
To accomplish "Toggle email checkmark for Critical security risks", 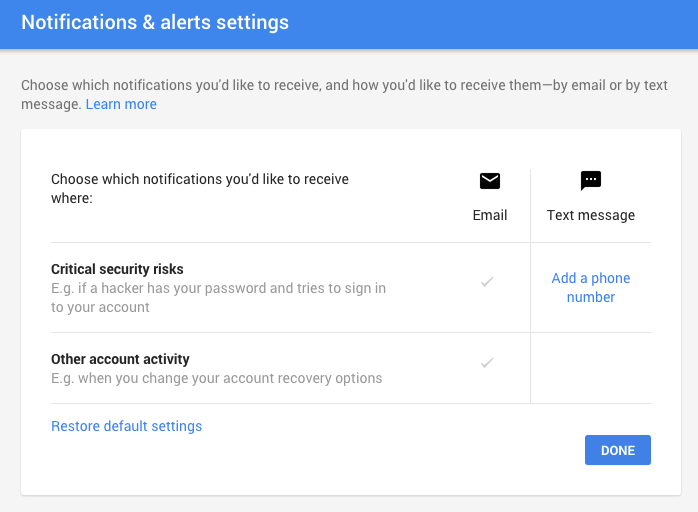I will (x=487, y=282).
